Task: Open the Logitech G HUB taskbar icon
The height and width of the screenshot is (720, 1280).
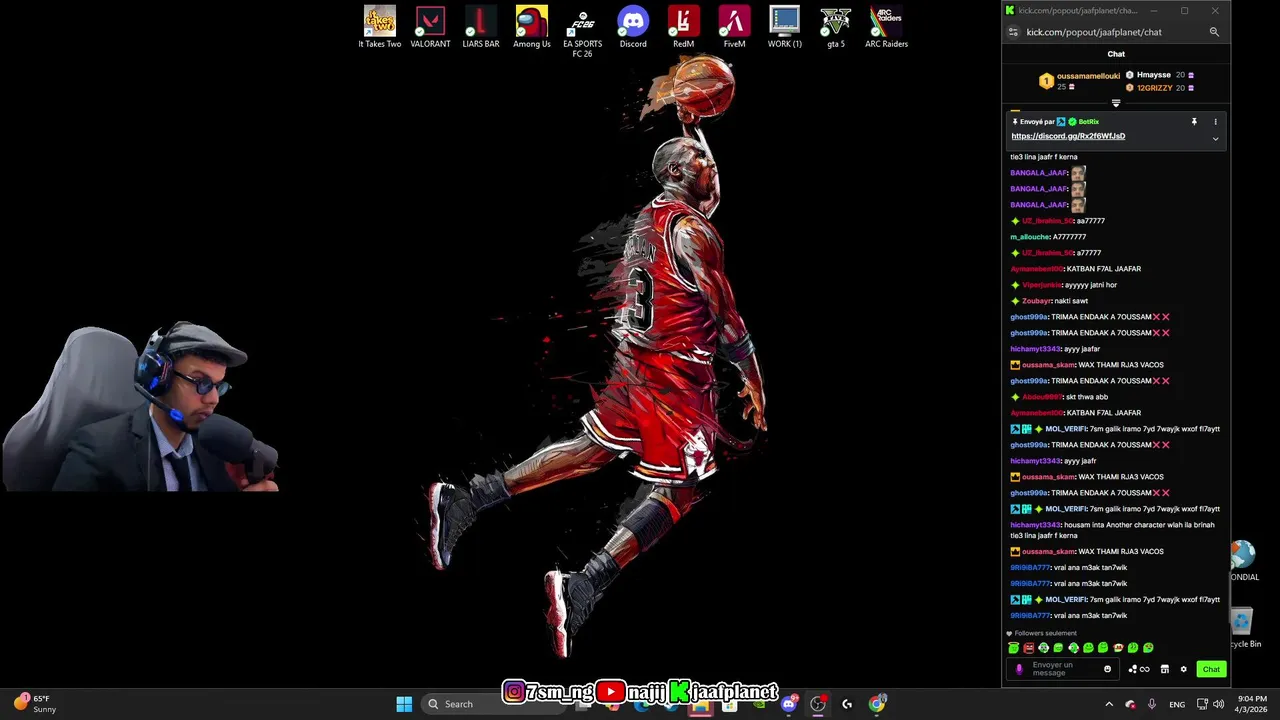Action: (847, 704)
